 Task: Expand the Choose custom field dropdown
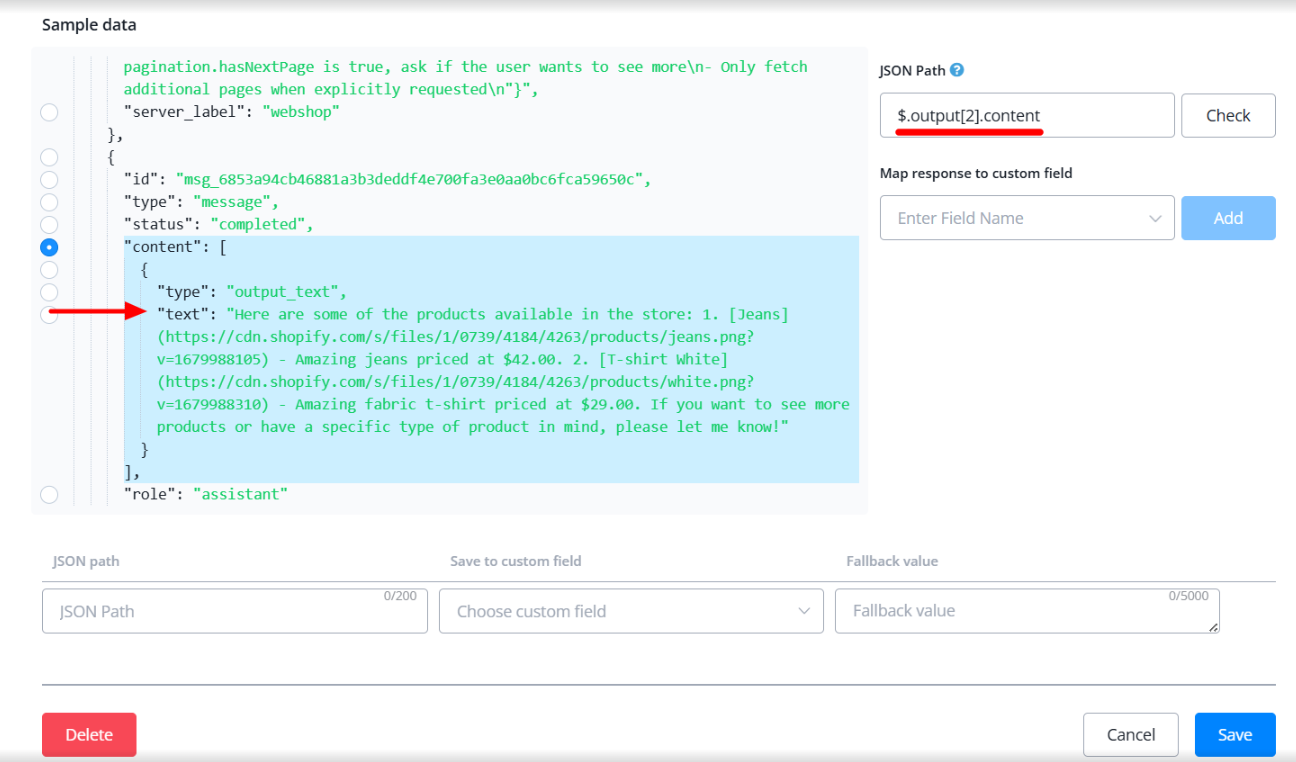pyautogui.click(x=630, y=611)
